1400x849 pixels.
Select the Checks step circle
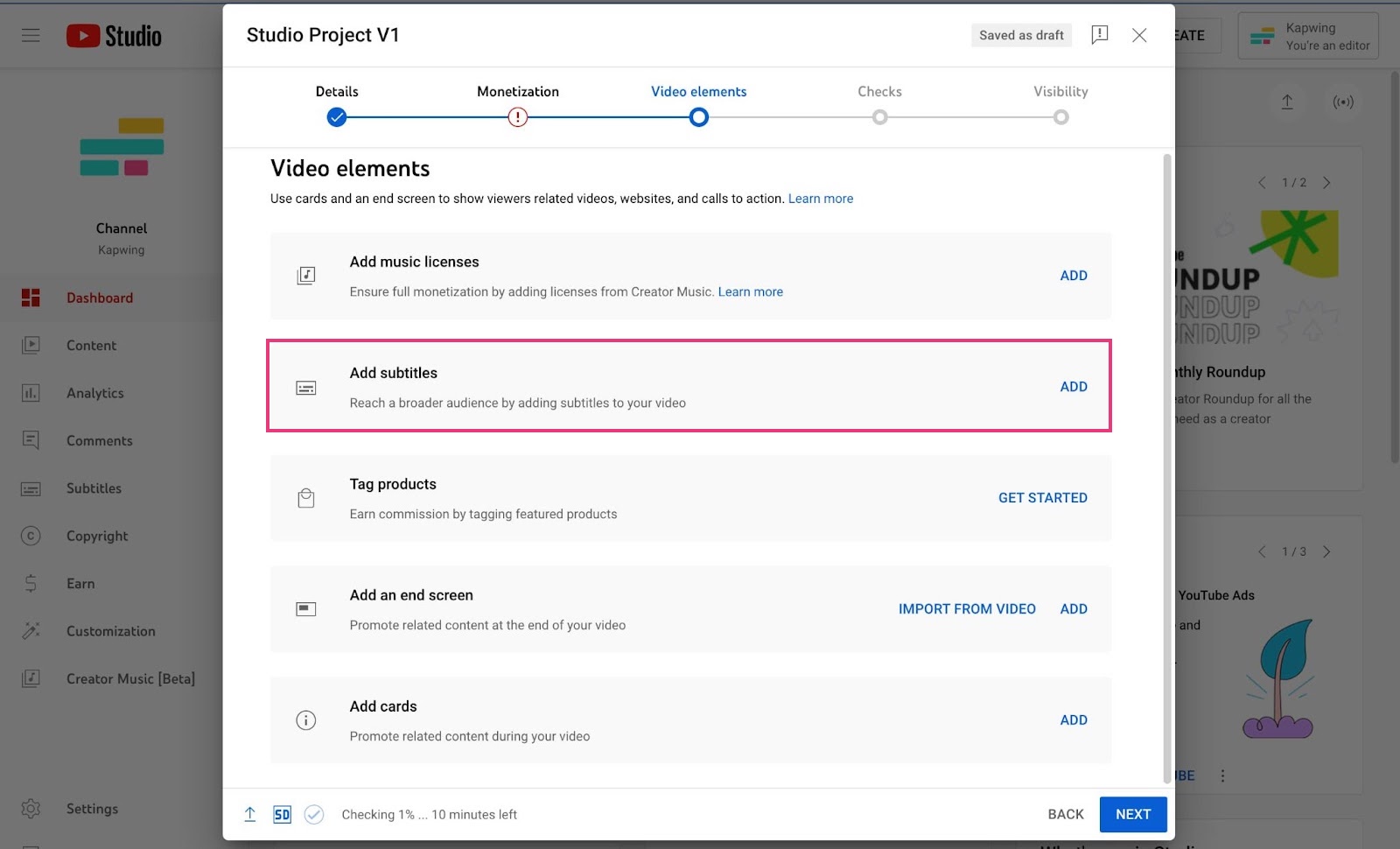pos(879,117)
